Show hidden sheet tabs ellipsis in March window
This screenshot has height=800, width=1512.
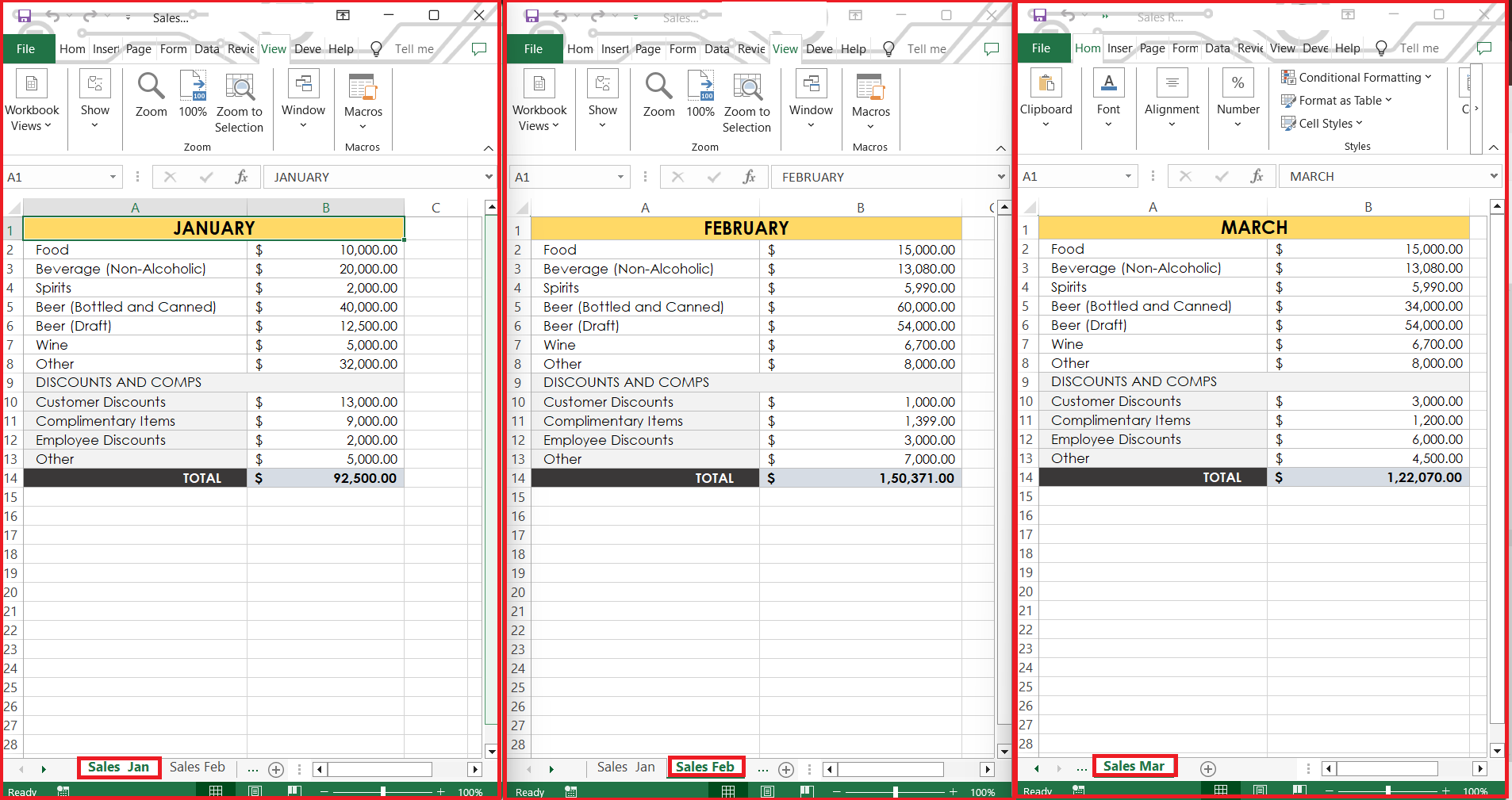click(1081, 768)
